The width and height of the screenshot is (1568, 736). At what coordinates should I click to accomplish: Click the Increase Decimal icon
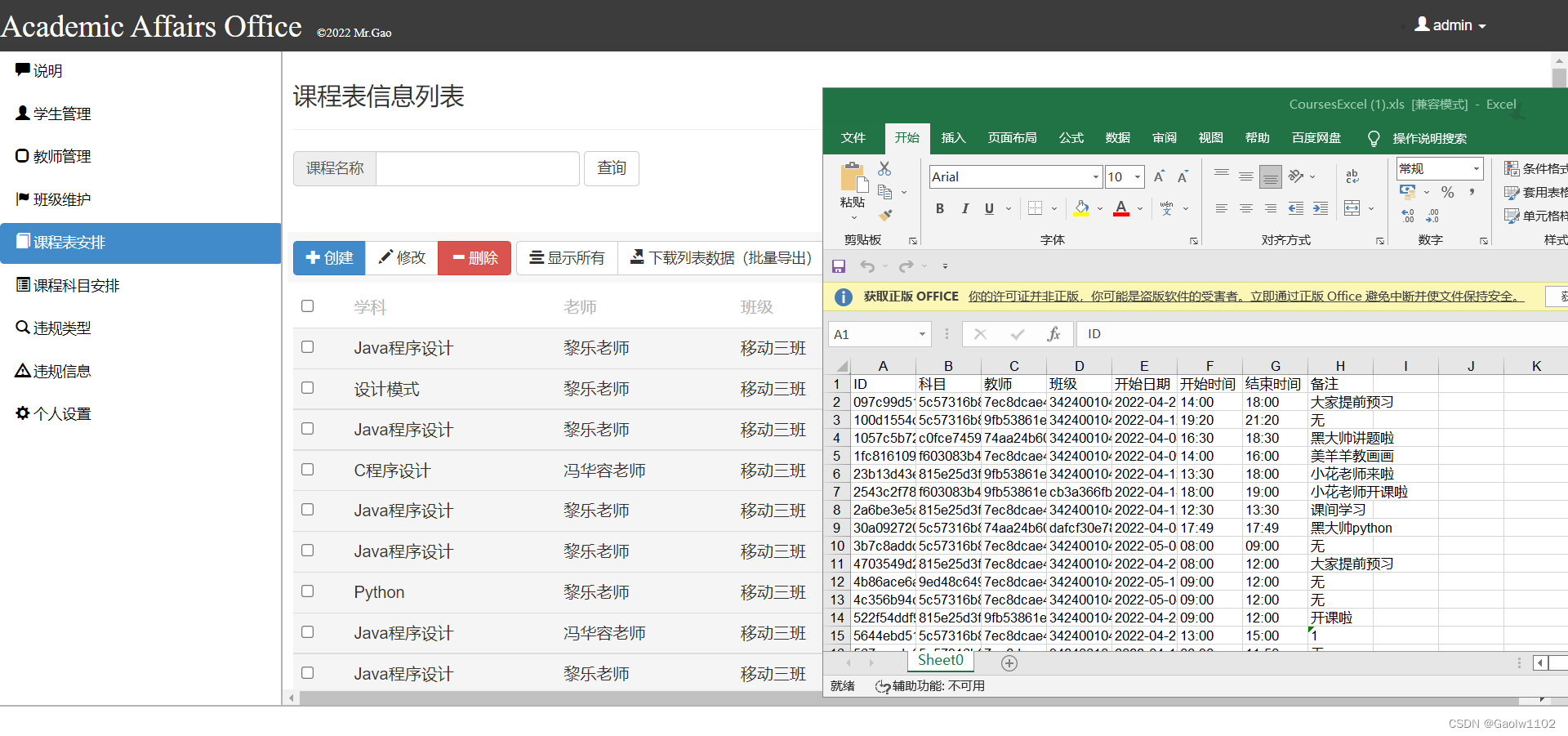1408,216
